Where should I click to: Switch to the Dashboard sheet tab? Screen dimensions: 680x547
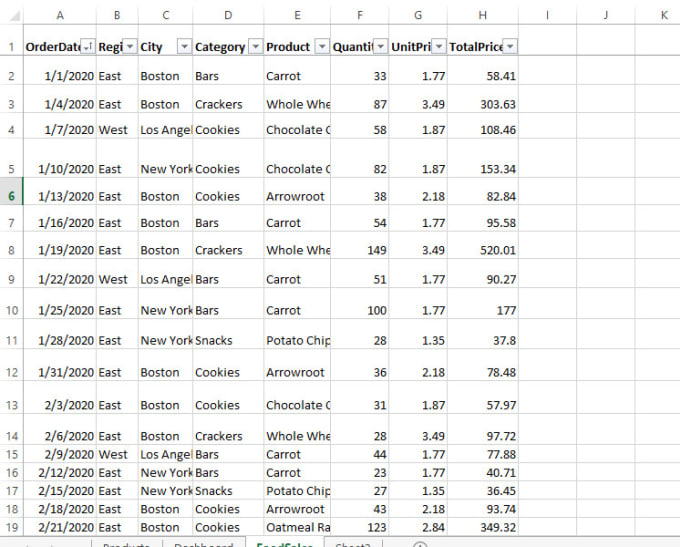(x=204, y=544)
